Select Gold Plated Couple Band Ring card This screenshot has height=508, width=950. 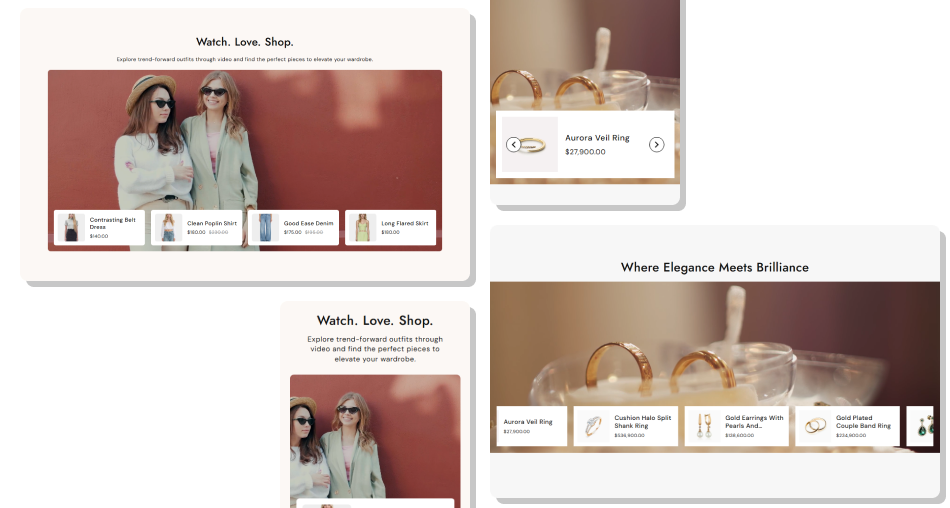tap(848, 426)
